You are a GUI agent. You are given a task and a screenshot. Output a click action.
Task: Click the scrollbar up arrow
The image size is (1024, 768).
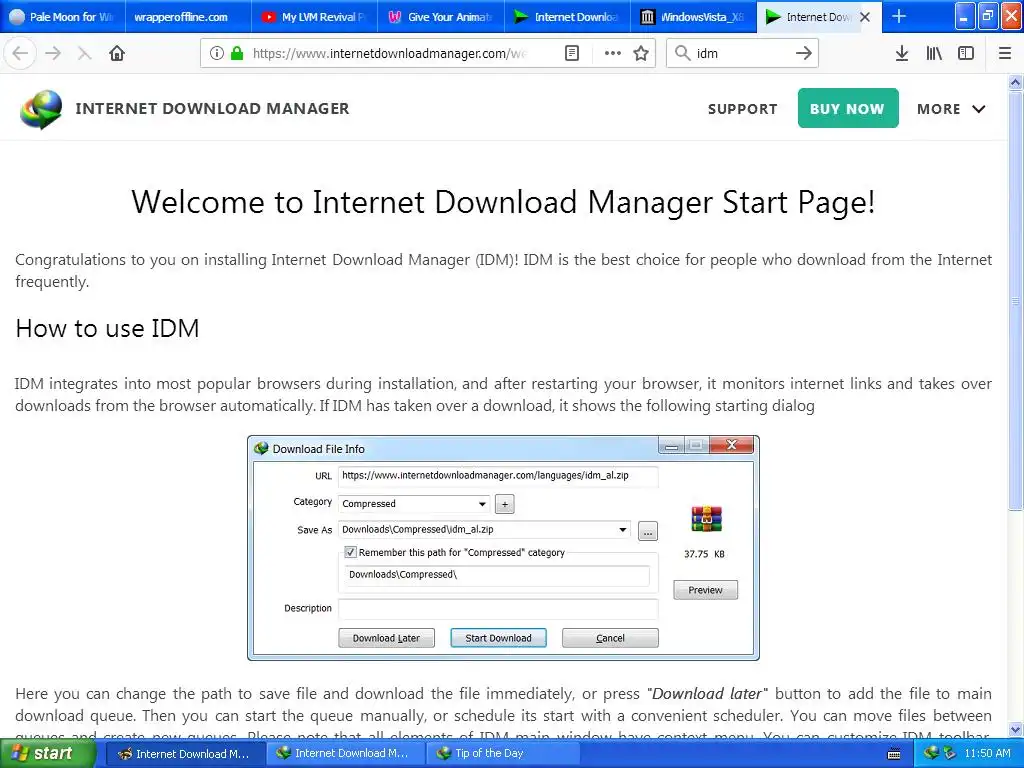1016,82
